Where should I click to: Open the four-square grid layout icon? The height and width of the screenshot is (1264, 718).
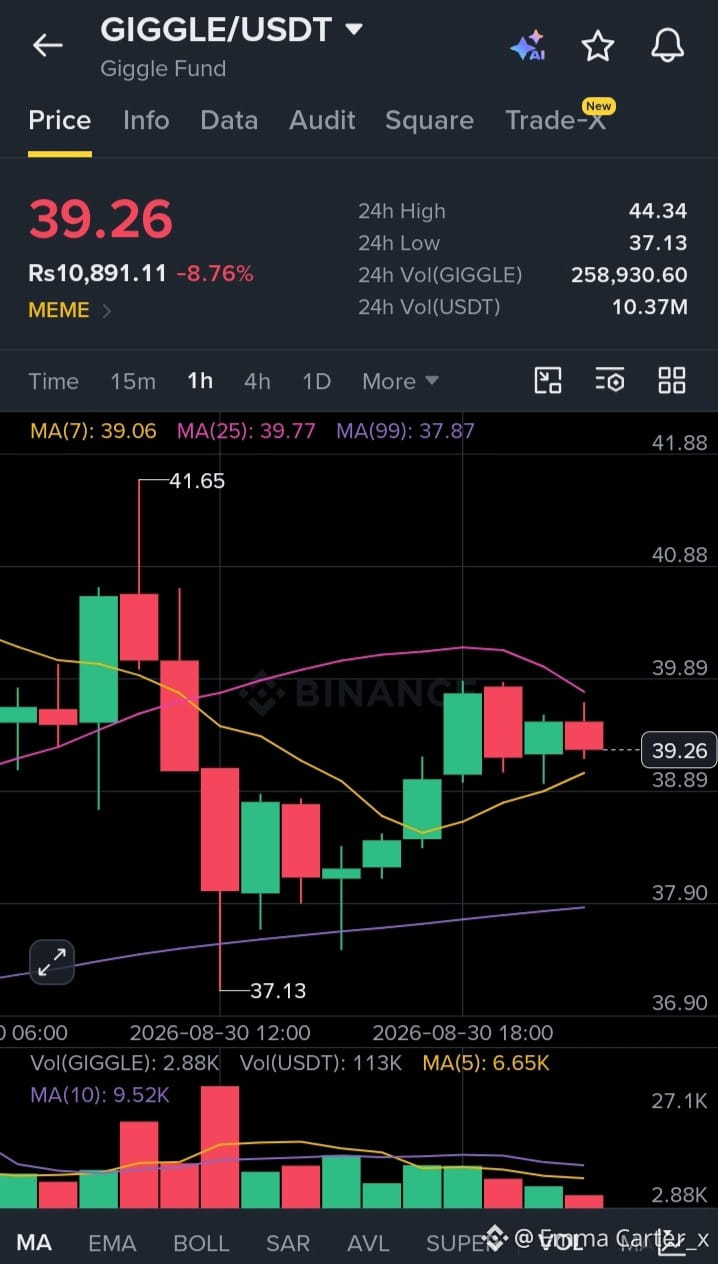672,380
